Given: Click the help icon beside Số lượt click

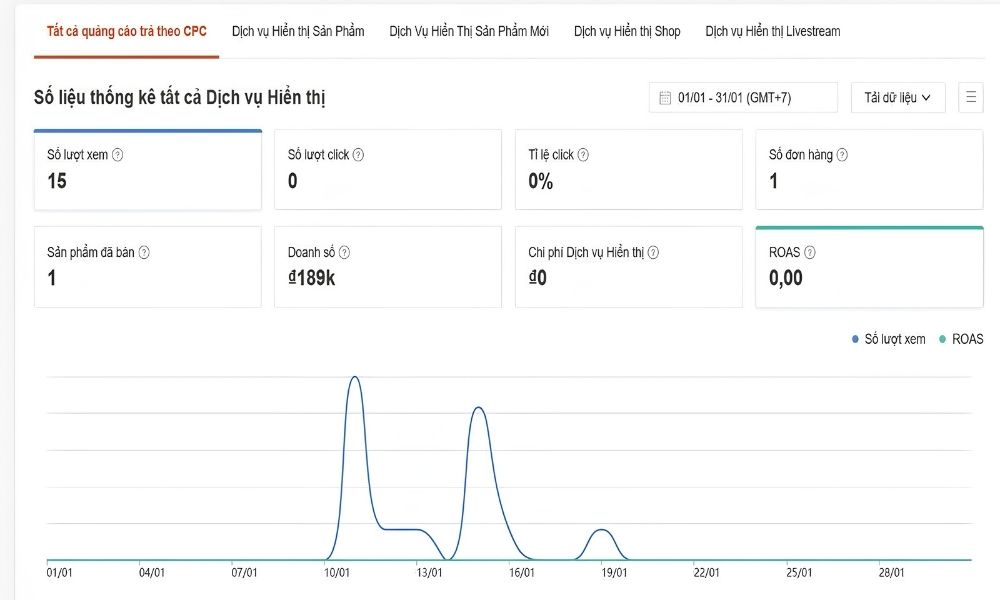Looking at the screenshot, I should point(358,155).
